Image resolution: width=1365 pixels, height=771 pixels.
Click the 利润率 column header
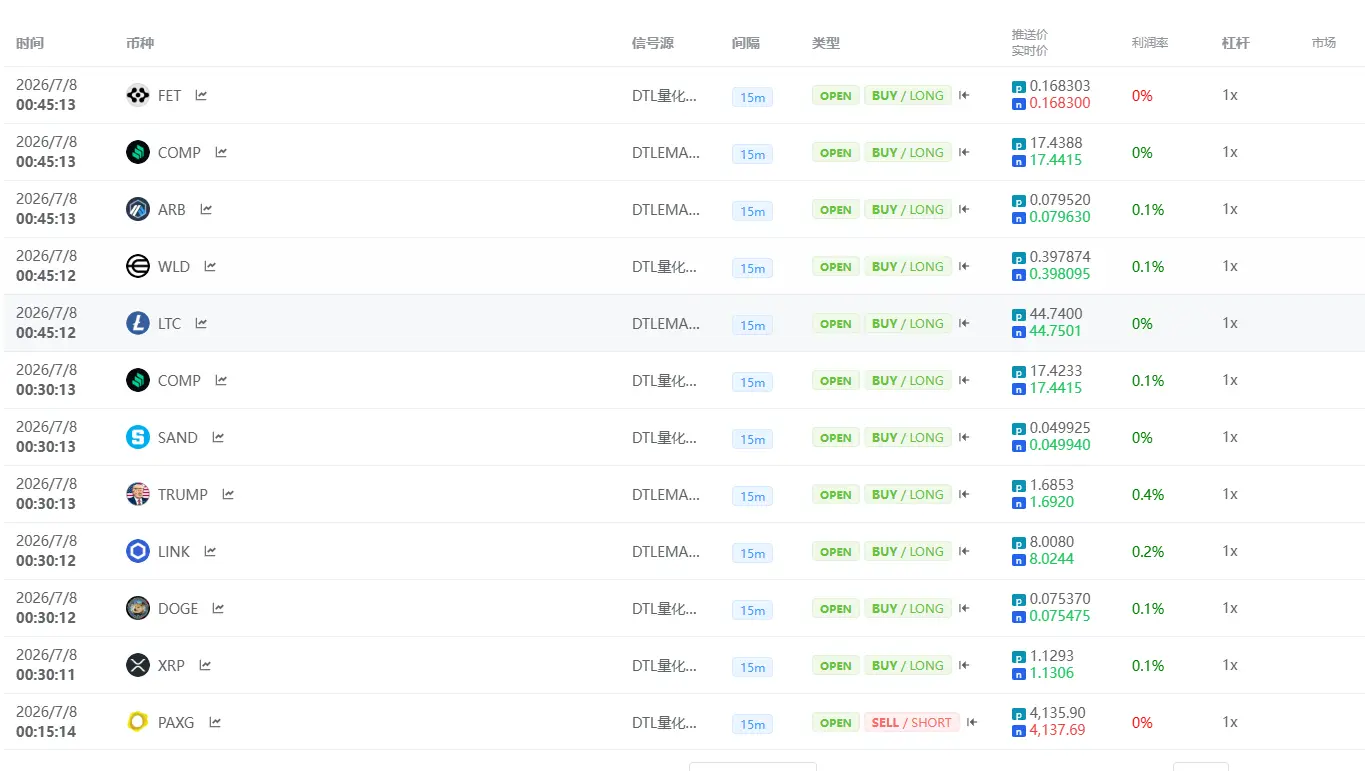point(1150,43)
